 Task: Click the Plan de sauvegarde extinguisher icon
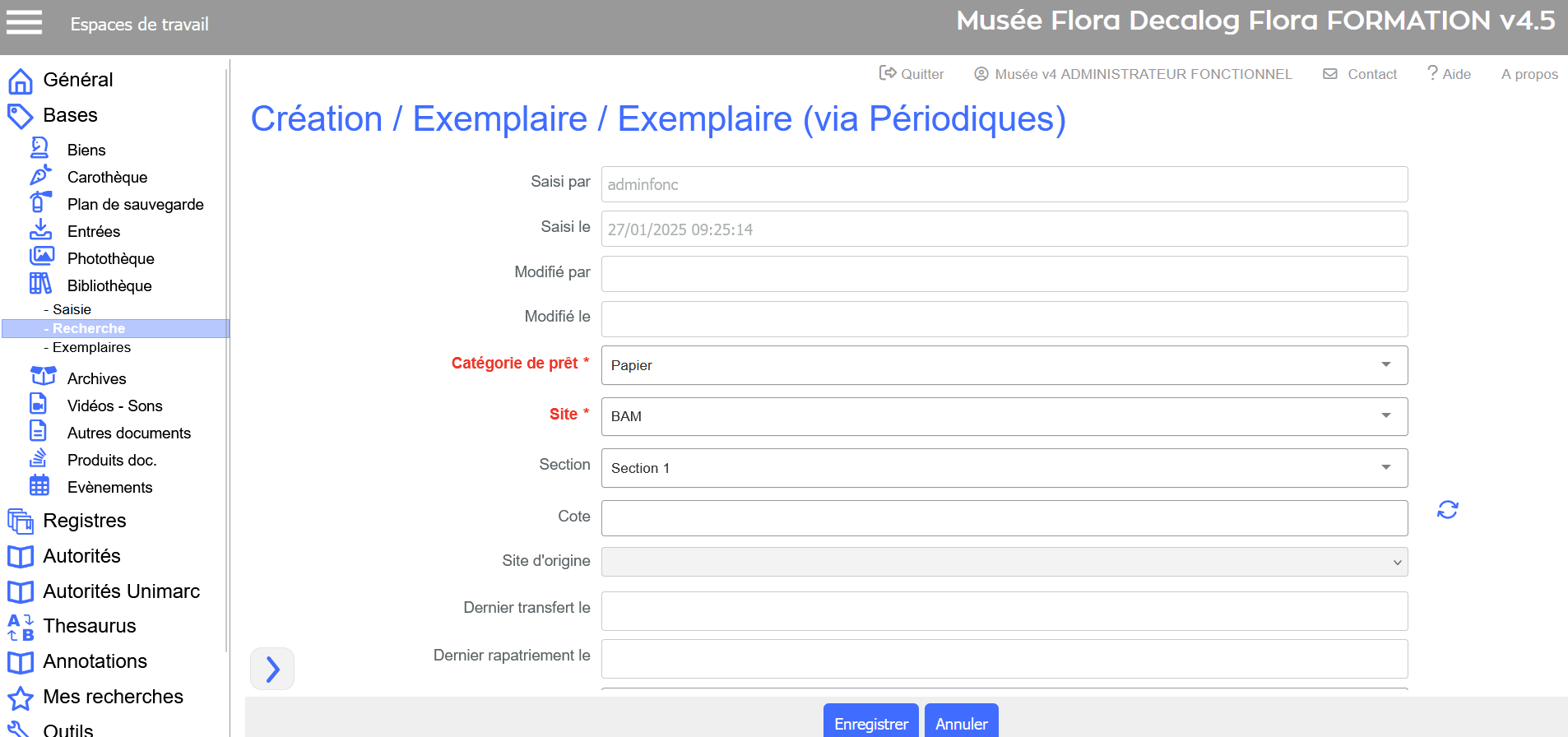tap(39, 202)
